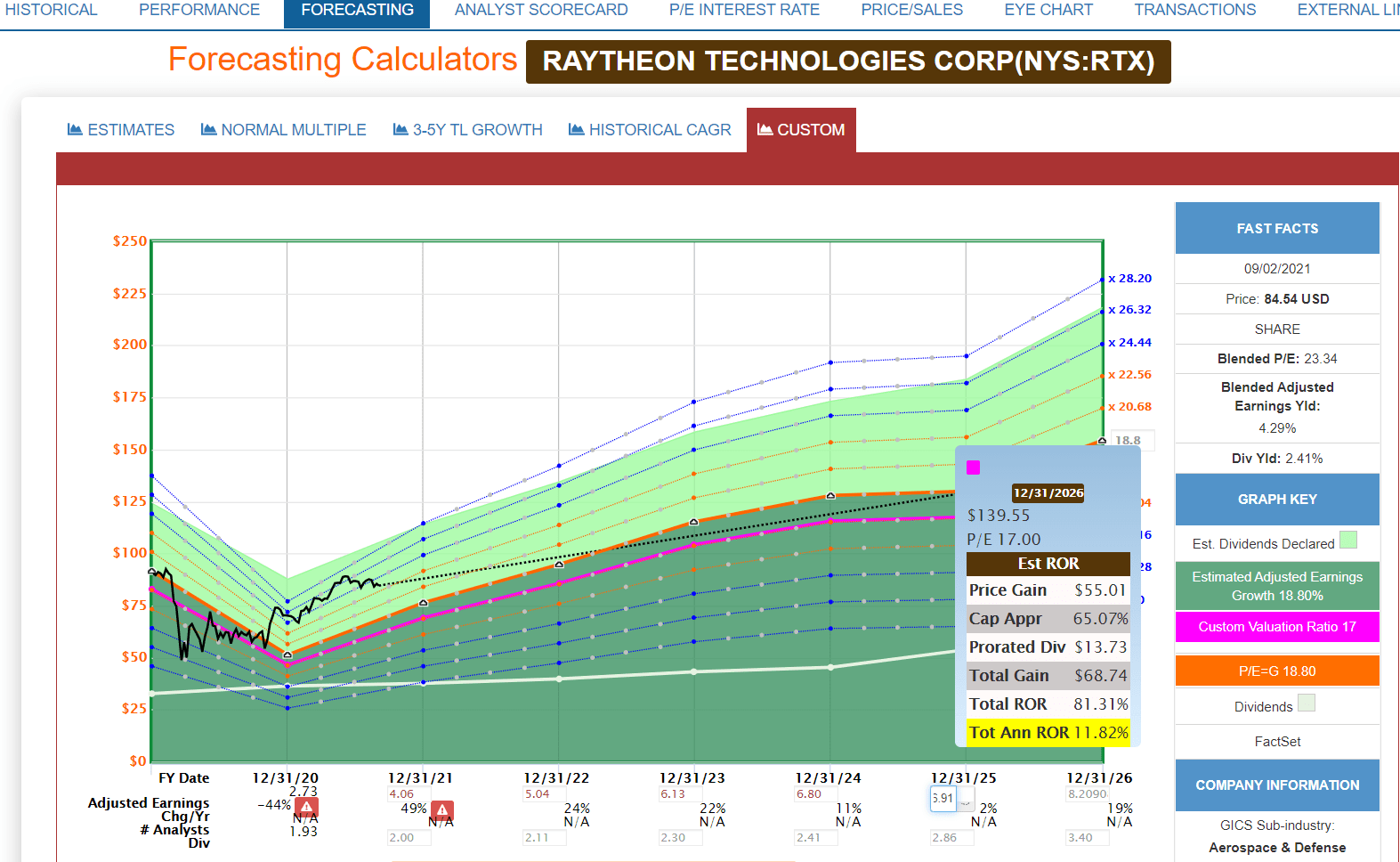Toggle the P/E=G 18.80 key

[1277, 671]
